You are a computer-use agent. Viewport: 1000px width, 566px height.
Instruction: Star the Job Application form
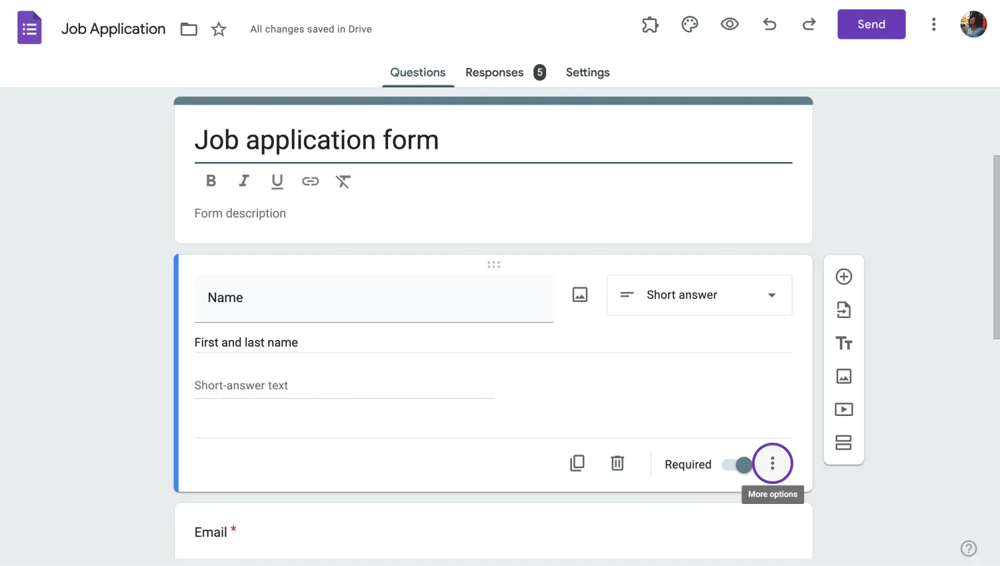tap(219, 30)
